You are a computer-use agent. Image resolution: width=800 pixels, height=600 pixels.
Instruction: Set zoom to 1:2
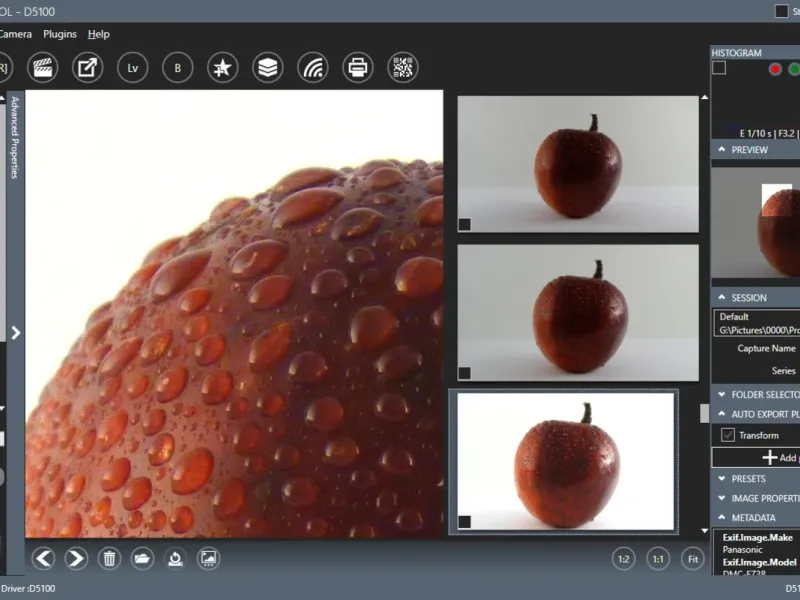click(x=623, y=559)
